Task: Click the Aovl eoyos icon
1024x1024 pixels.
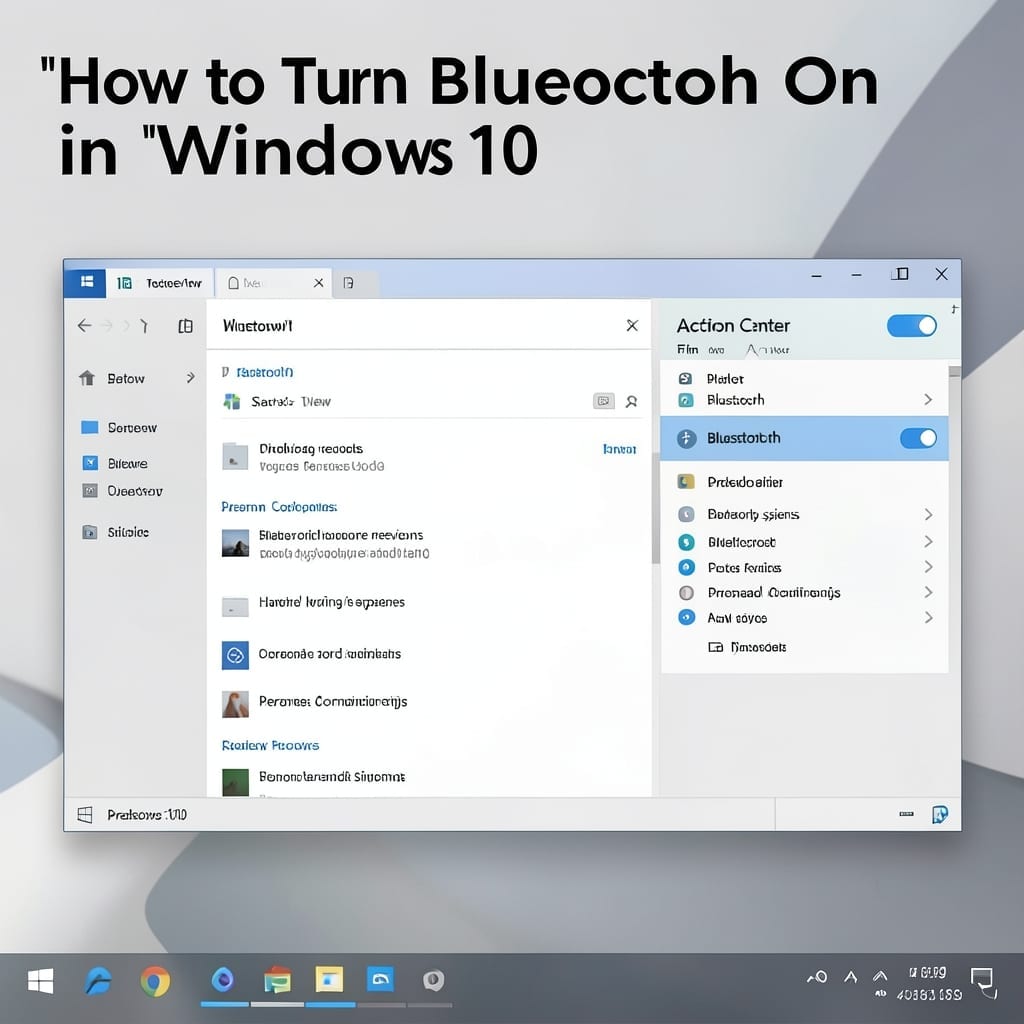Action: 686,617
